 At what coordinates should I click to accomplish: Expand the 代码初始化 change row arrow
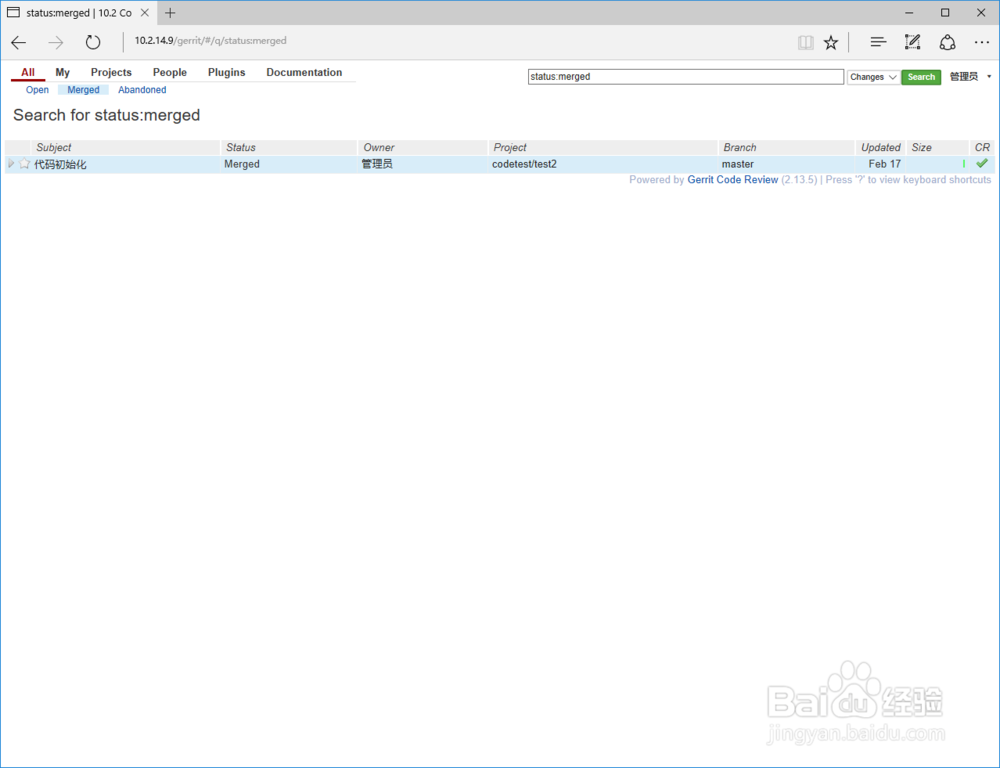click(10, 163)
